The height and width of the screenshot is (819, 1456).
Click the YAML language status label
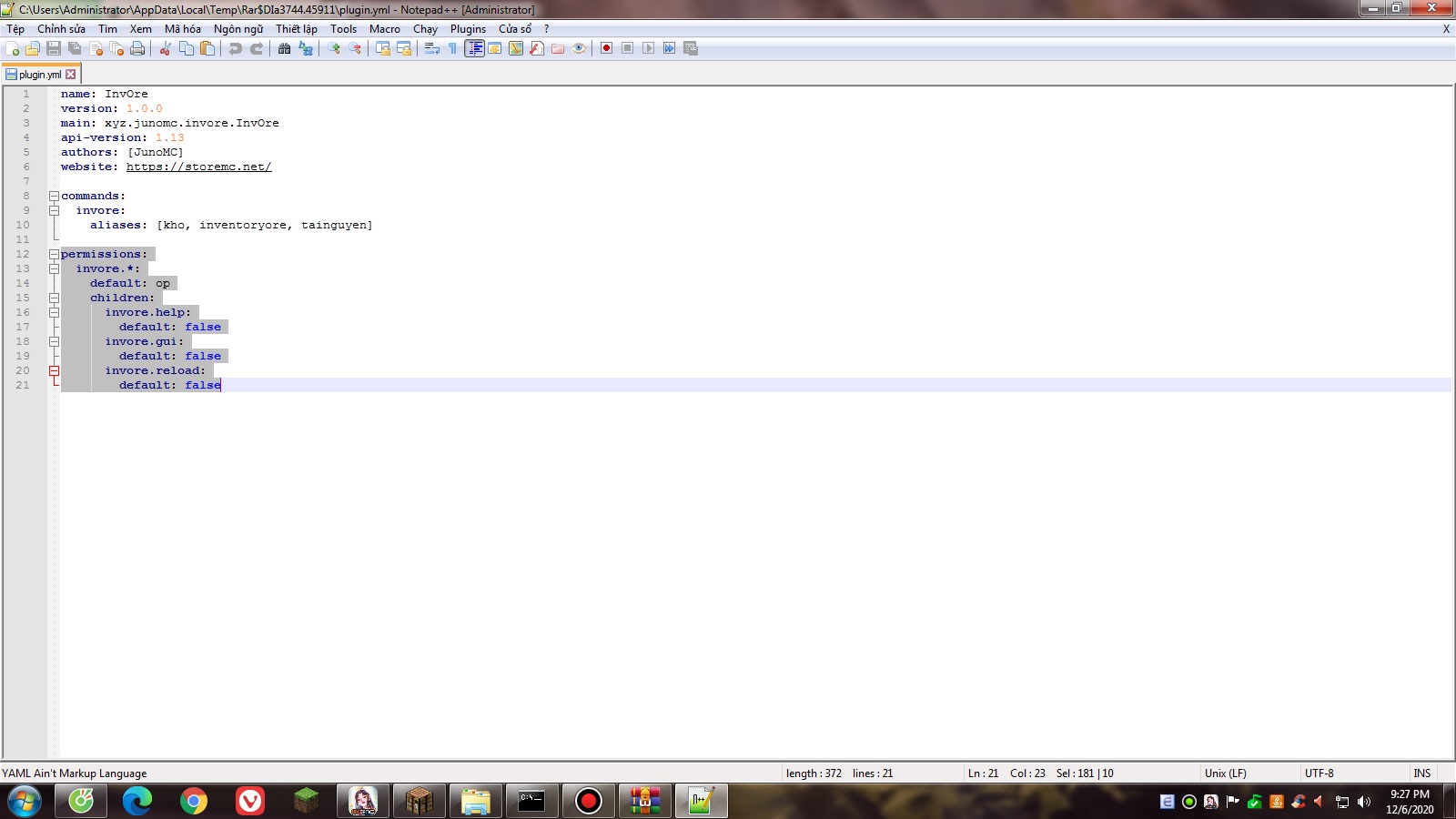[75, 773]
